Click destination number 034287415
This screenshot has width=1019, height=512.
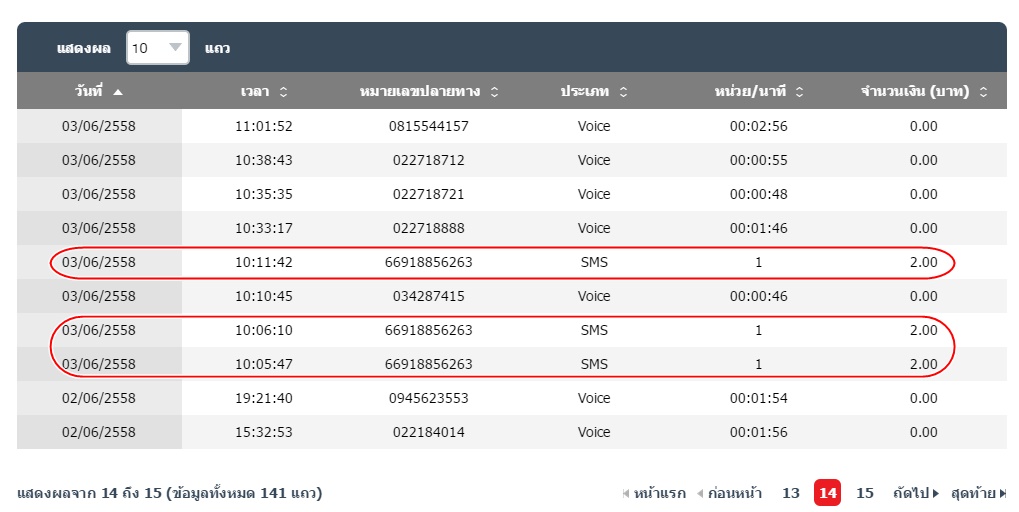pos(428,296)
